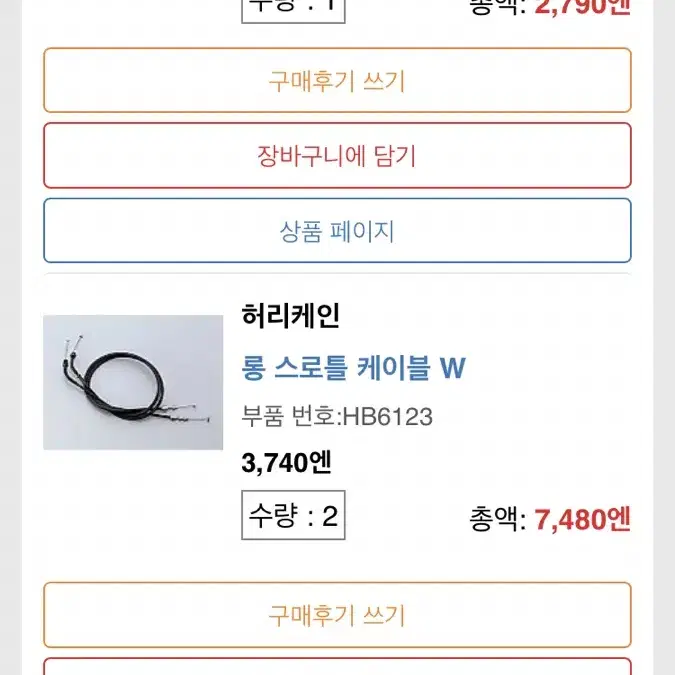Select the partially visible 수량 : 1 box

point(293,11)
